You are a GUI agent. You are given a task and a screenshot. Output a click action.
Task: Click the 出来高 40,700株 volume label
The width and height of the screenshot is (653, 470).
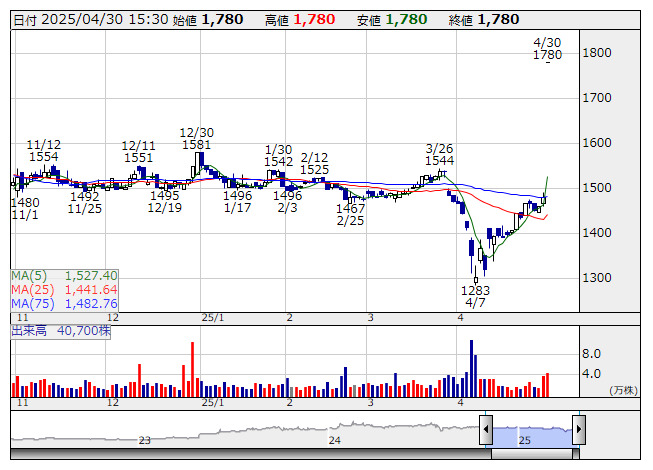61,331
